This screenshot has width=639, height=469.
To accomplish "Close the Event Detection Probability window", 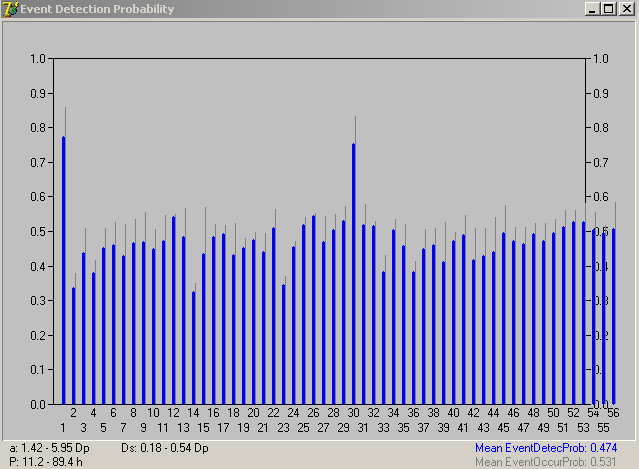I will pyautogui.click(x=627, y=9).
